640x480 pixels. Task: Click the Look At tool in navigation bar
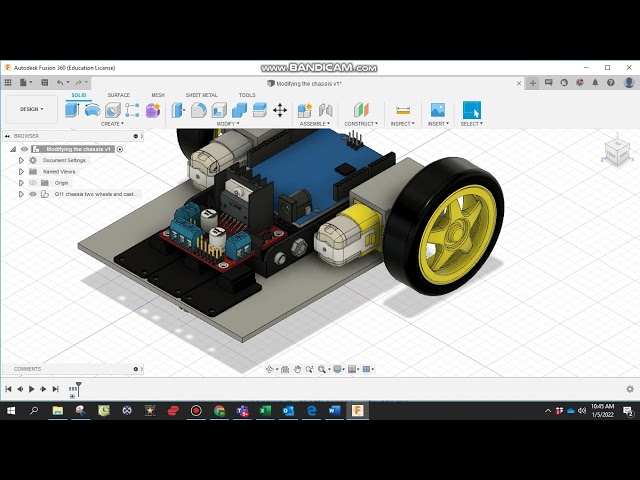coord(285,369)
